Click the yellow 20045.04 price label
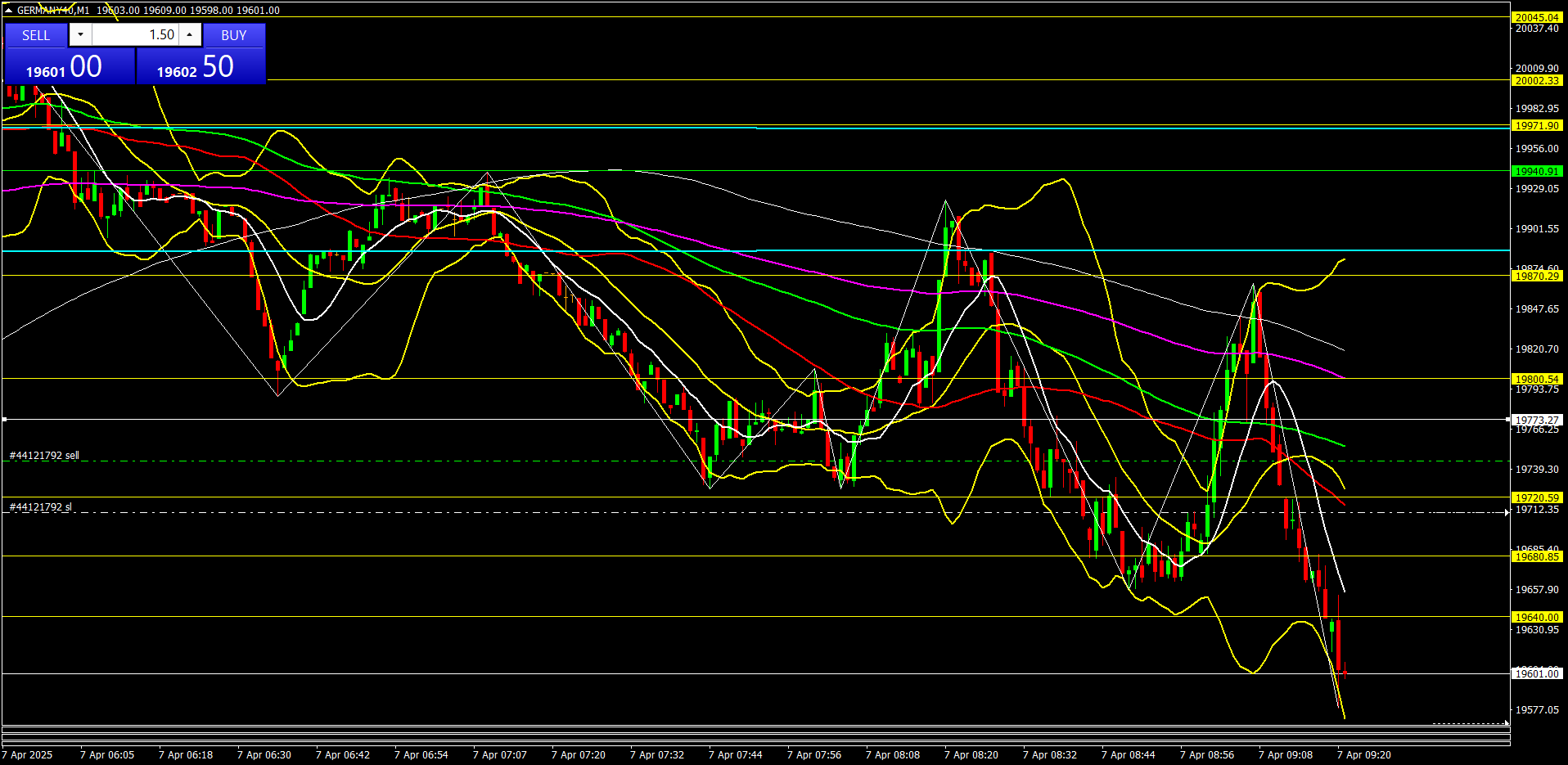This screenshot has width=1568, height=765. [x=1536, y=17]
